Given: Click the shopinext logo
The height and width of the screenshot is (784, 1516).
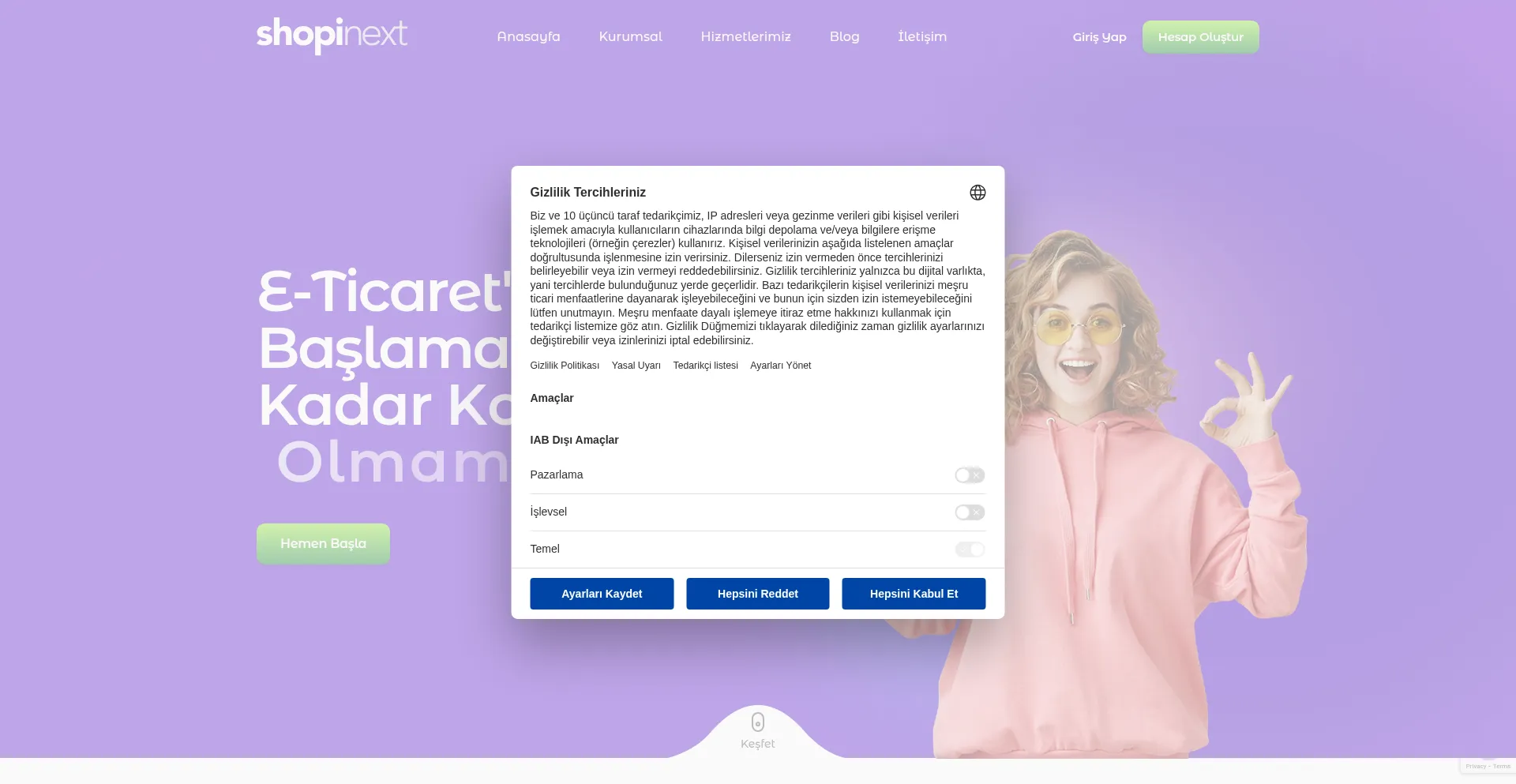Looking at the screenshot, I should coord(332,36).
